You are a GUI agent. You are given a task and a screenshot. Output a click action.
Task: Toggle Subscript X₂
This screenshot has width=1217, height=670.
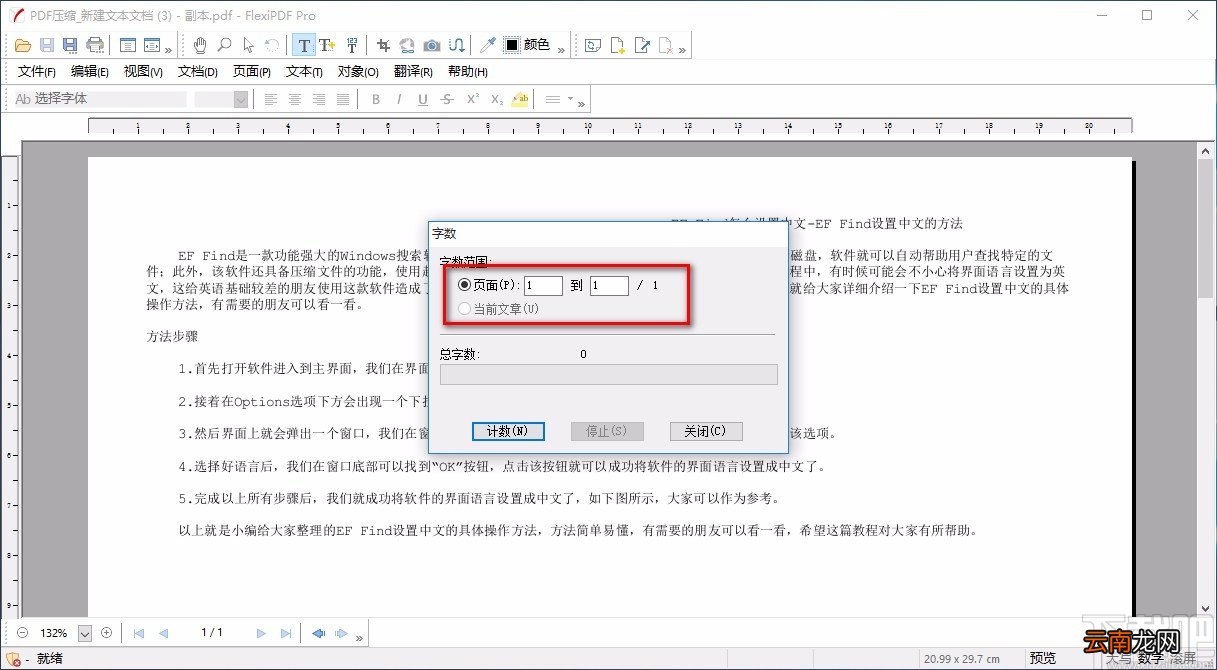pyautogui.click(x=496, y=99)
